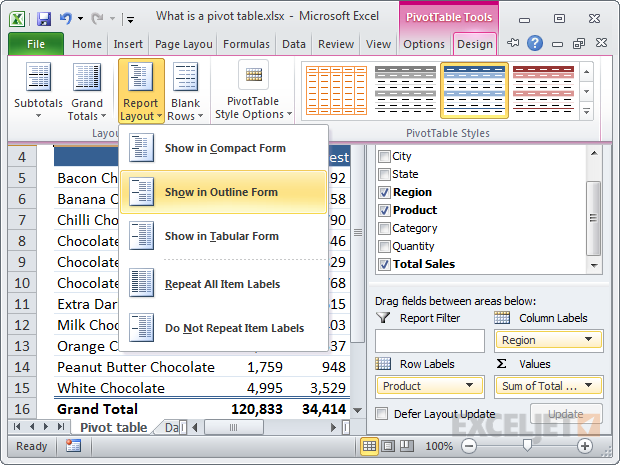Enable Defer Layout Update checkbox
This screenshot has width=620, height=465.
coord(382,414)
